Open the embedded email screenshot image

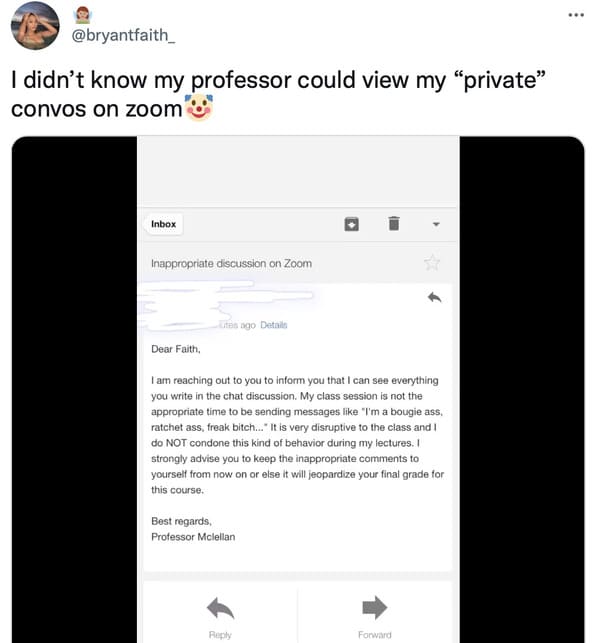tap(298, 390)
